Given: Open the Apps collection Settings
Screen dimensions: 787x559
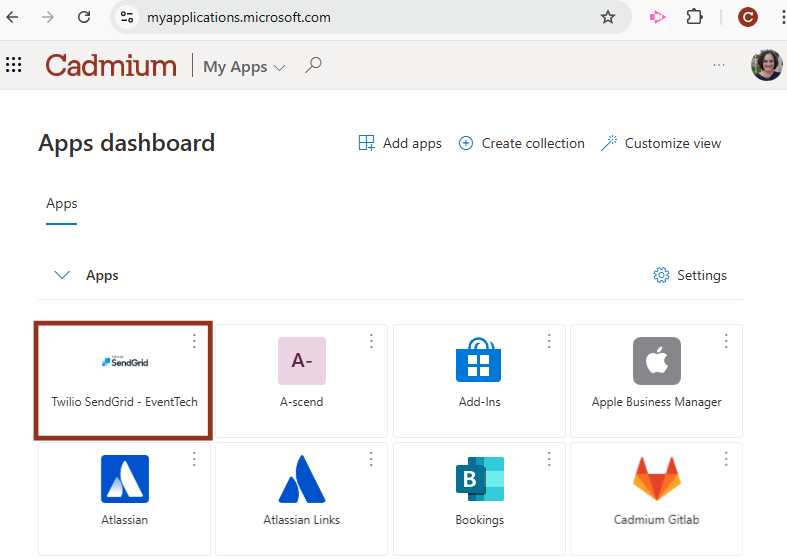Looking at the screenshot, I should click(x=690, y=275).
